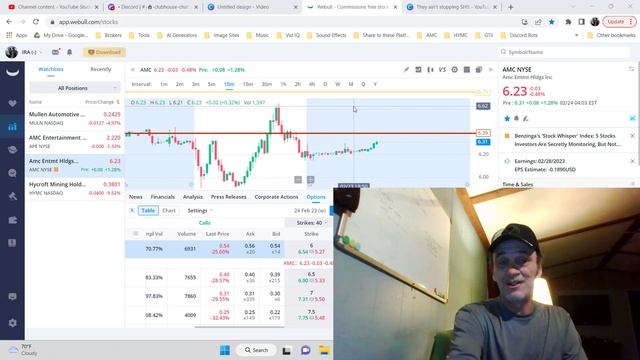Open the Corporate Actions tab
The width and height of the screenshot is (640, 360).
(x=276, y=197)
